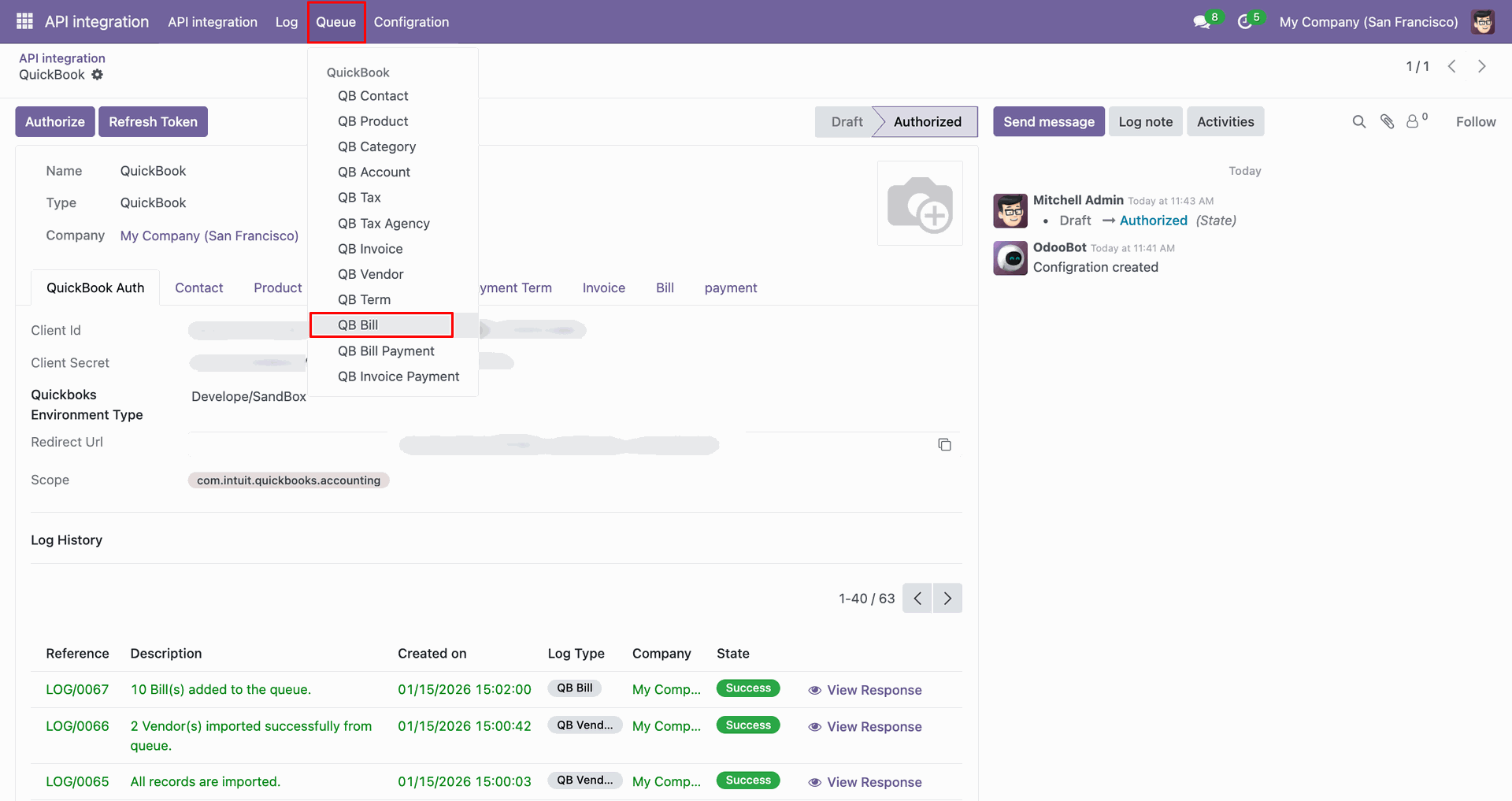
Task: Click the OdooBot avatar in chatter
Action: (x=1010, y=258)
